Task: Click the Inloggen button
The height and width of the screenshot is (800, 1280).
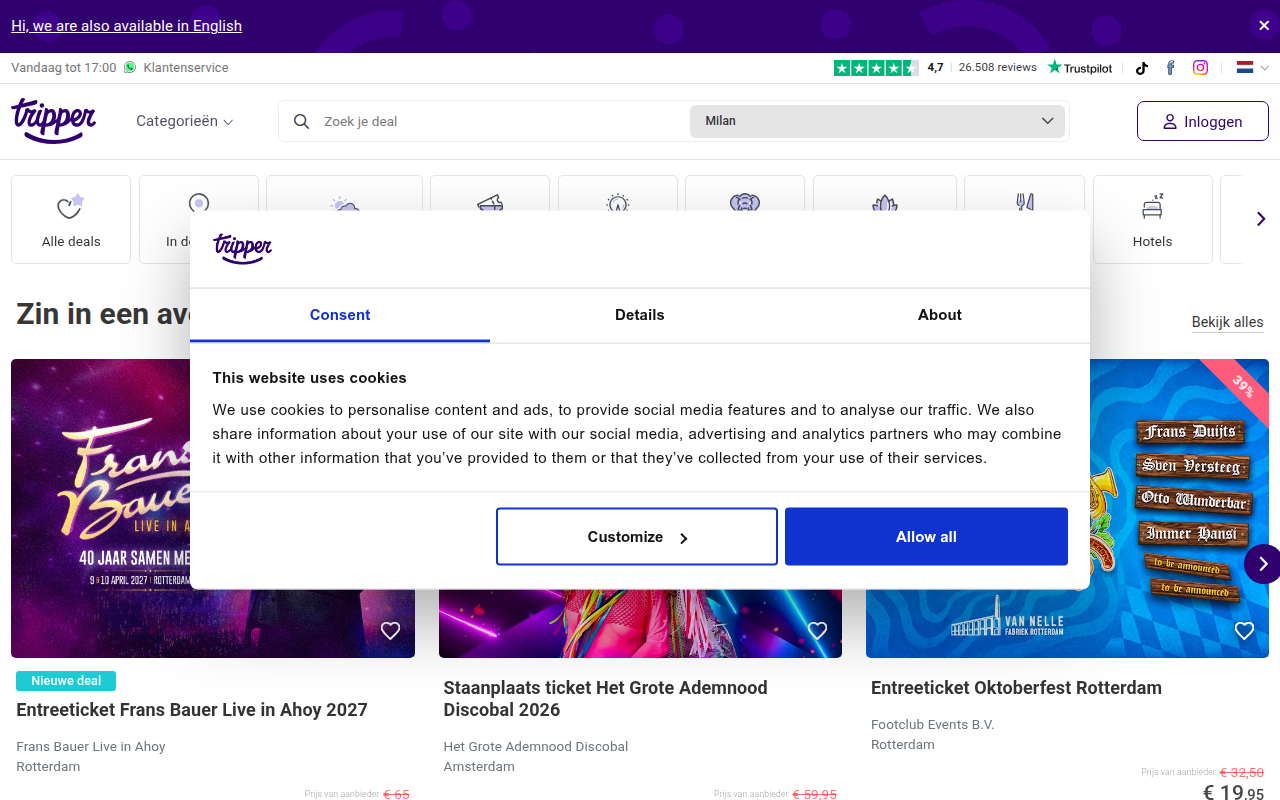Action: tap(1203, 121)
